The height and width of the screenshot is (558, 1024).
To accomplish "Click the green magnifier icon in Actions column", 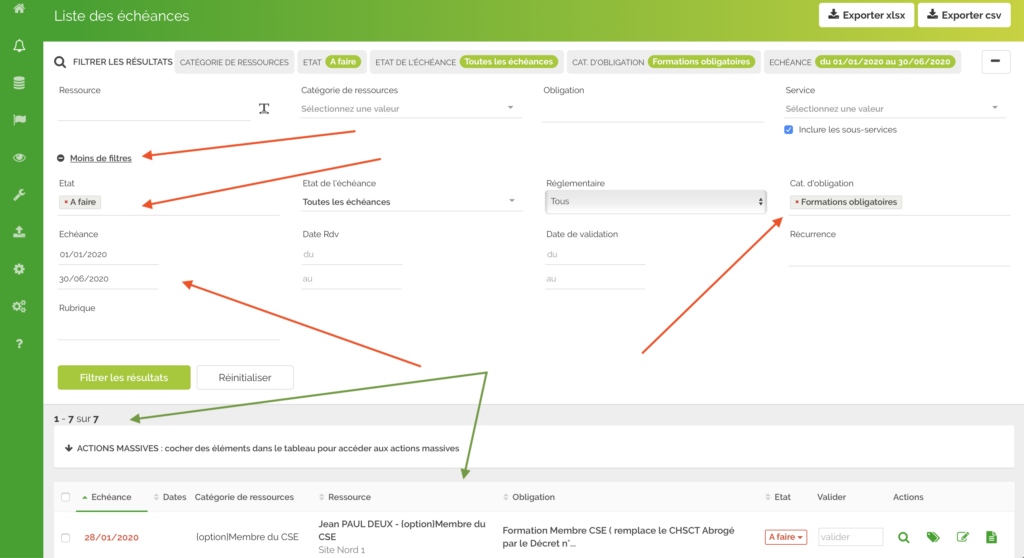I will (904, 537).
